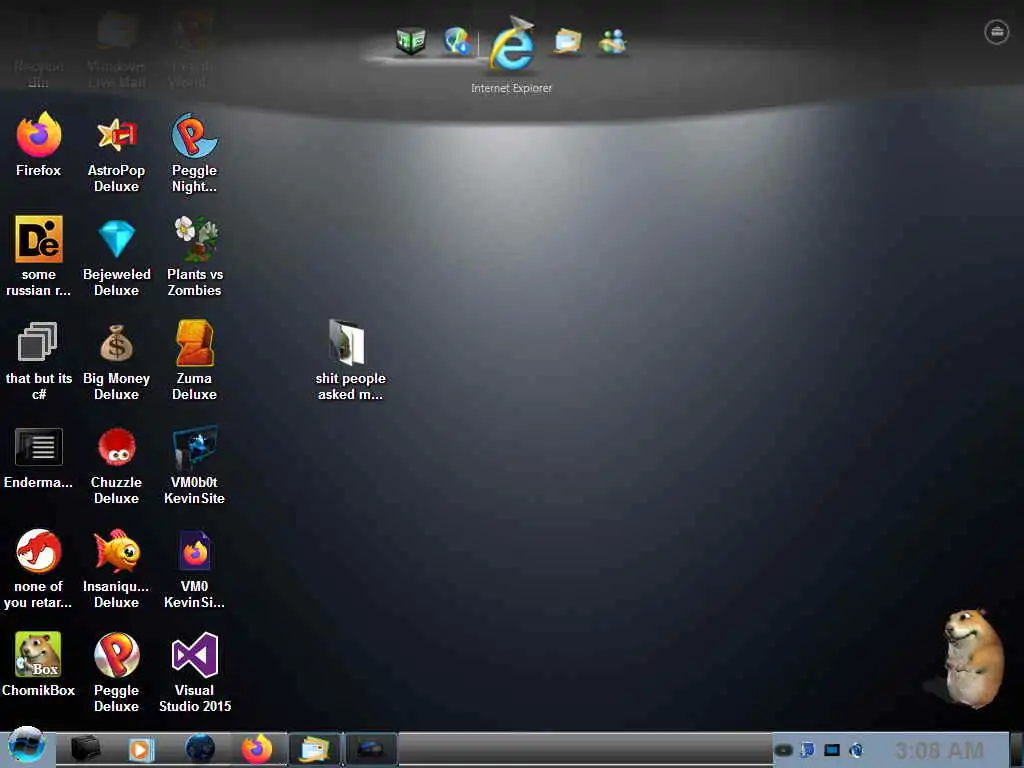Click the round blue globe tray icon
The height and width of the screenshot is (768, 1024).
pyautogui.click(x=856, y=750)
